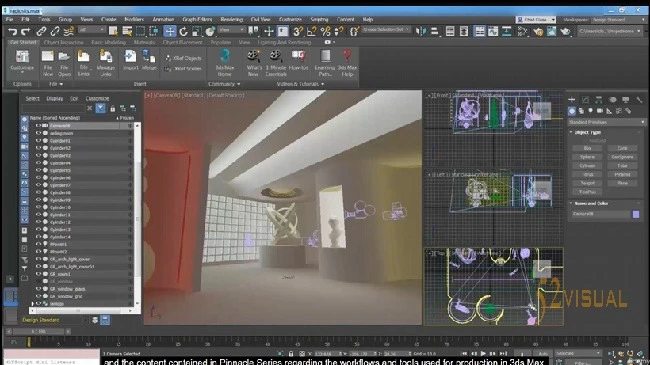Open the Material Editor icon
The height and width of the screenshot is (365, 650).
coord(523,31)
